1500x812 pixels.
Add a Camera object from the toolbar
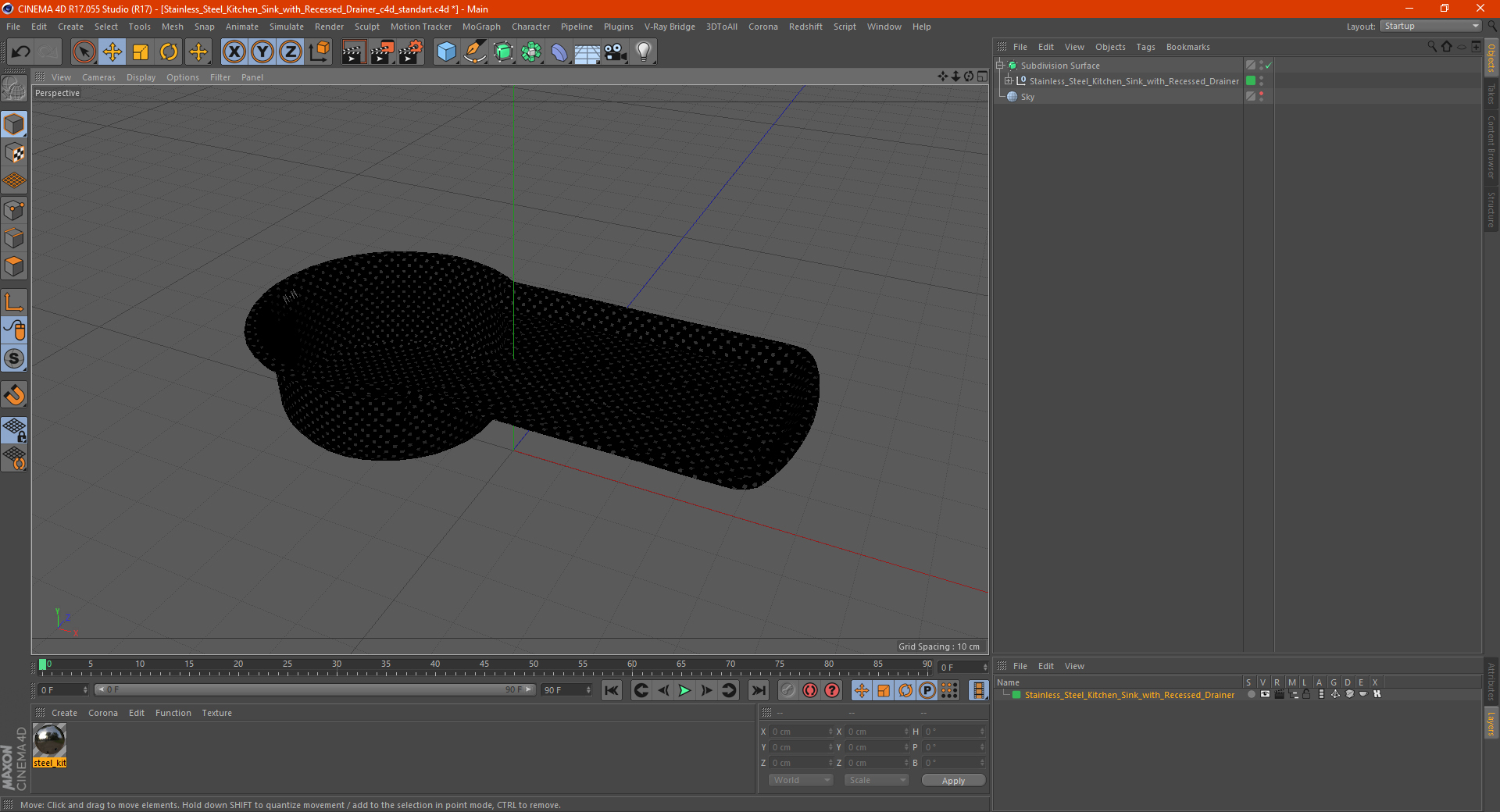(x=616, y=52)
